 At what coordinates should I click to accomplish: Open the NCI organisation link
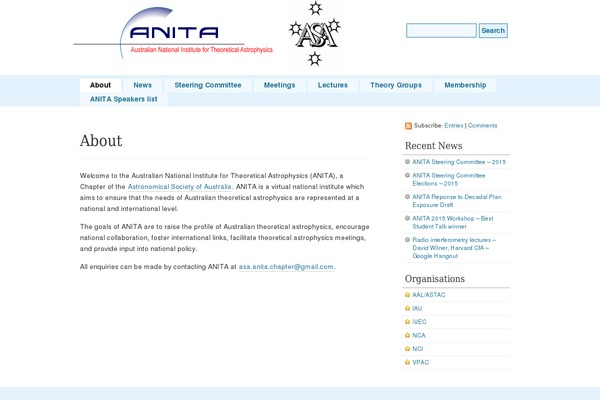[417, 349]
